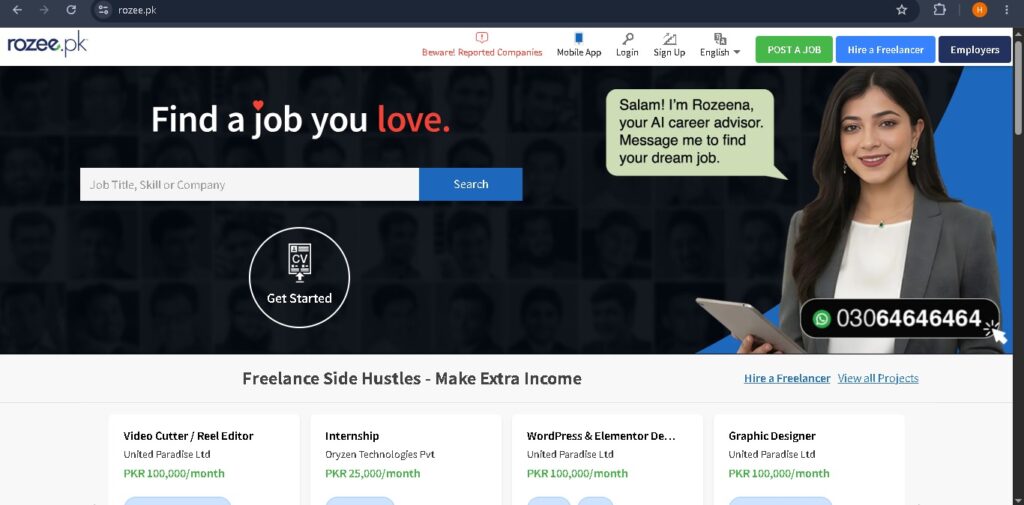
Task: Click the Sign Up pencil icon
Action: [669, 39]
